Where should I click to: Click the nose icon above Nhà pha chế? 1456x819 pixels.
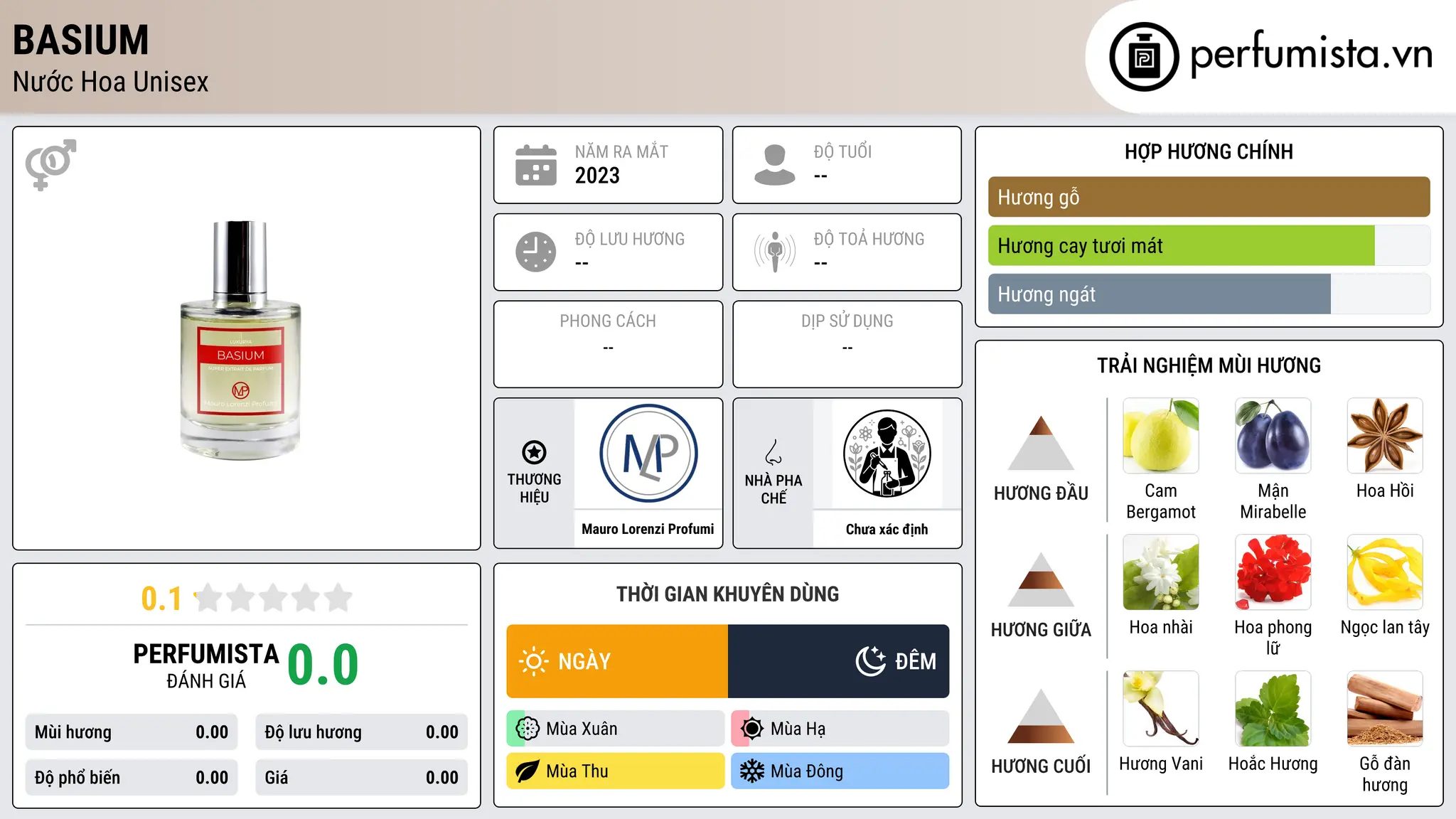773,452
